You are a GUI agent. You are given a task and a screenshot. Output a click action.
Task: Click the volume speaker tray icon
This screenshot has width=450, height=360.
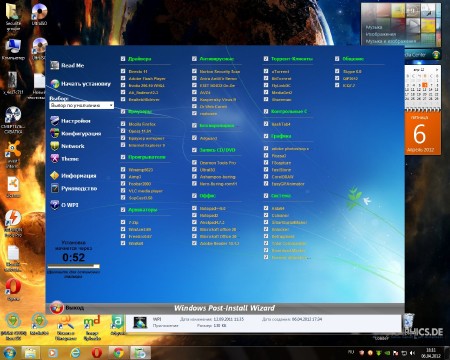click(x=412, y=353)
